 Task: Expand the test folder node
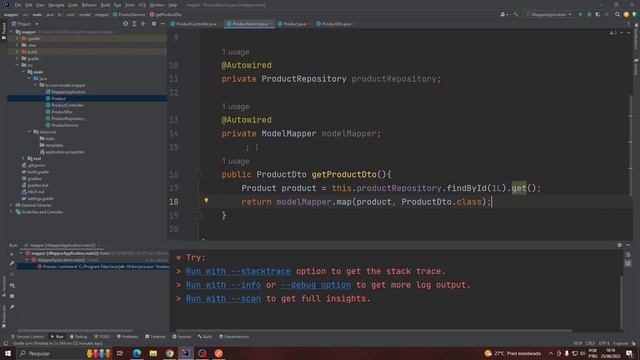click(x=23, y=158)
